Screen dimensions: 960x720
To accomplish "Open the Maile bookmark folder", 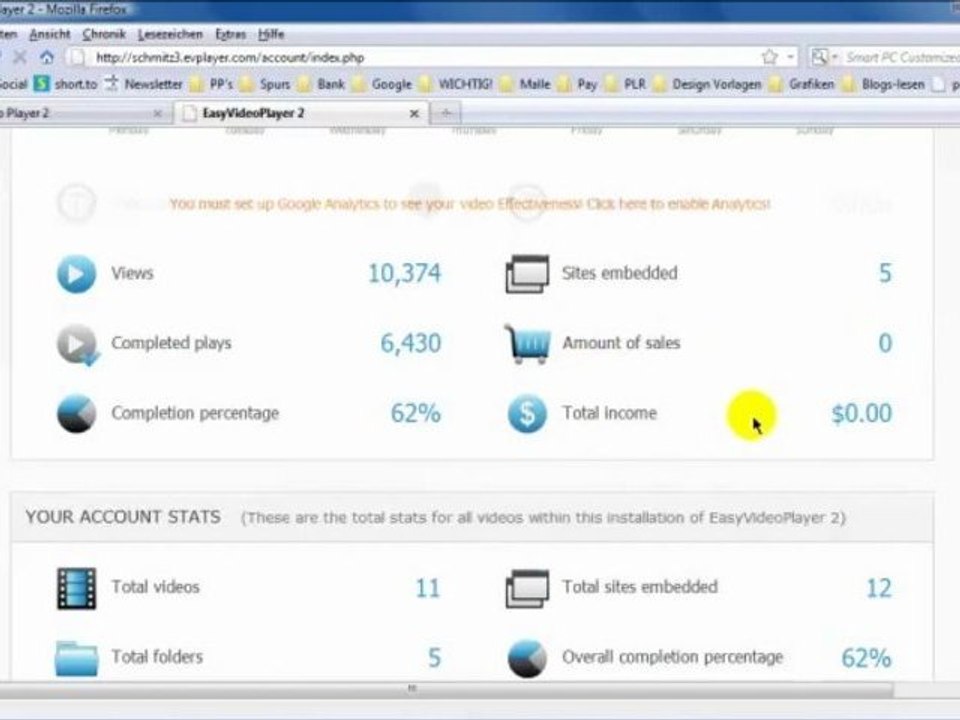I will coord(525,84).
